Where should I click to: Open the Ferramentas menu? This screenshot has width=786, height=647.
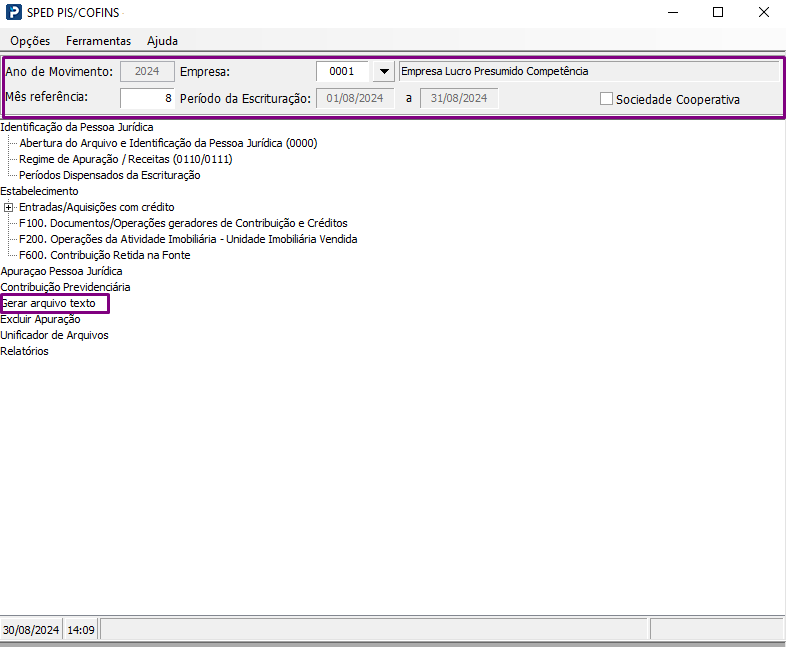[x=98, y=41]
